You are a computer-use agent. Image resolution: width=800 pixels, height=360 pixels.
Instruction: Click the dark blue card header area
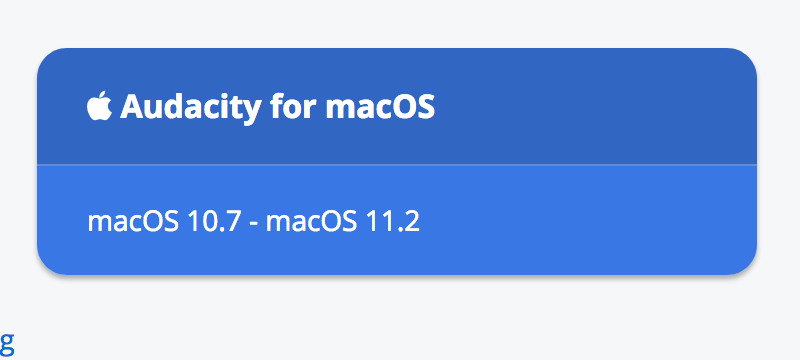[397, 106]
